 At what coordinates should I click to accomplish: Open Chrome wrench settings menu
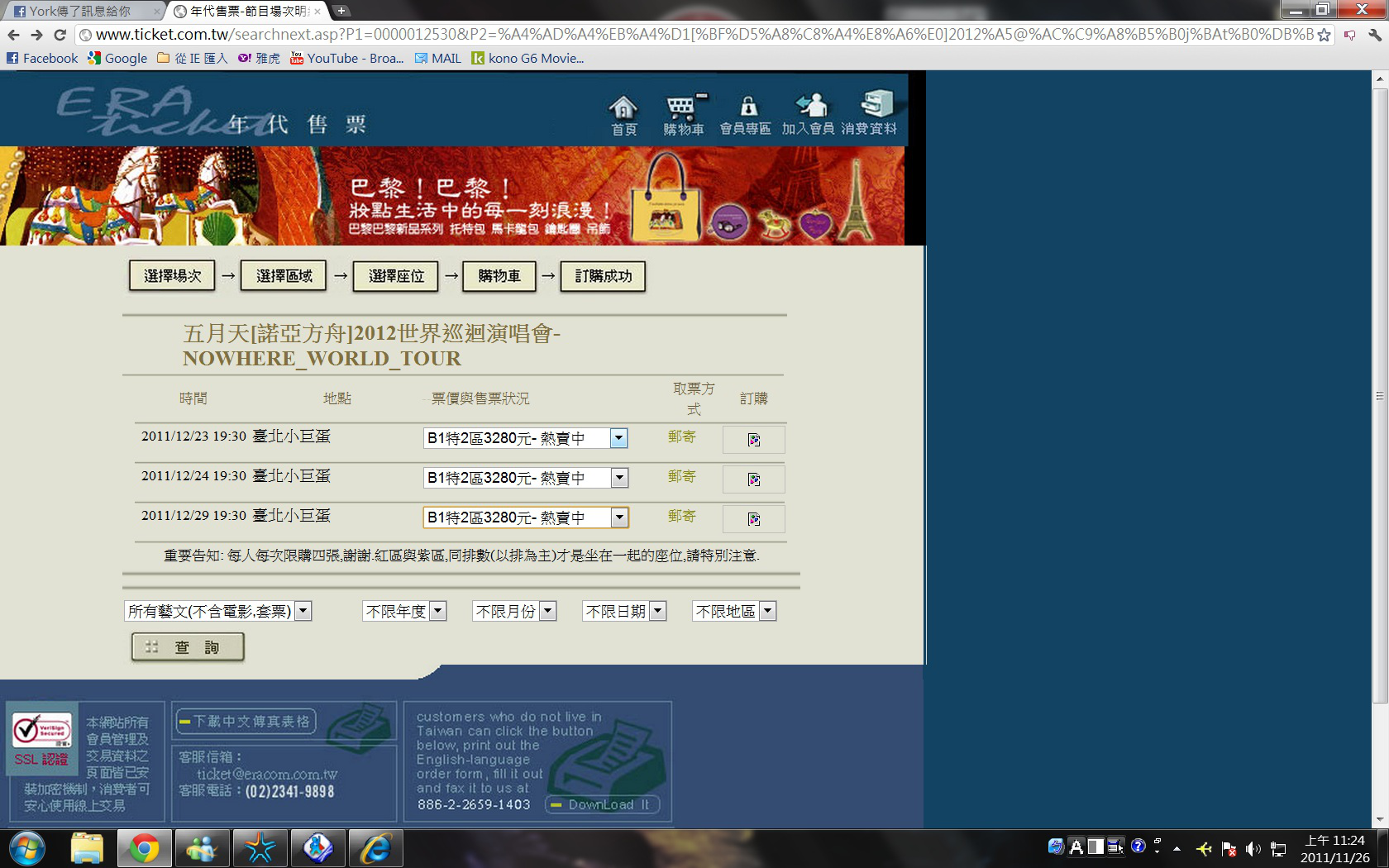[x=1374, y=35]
